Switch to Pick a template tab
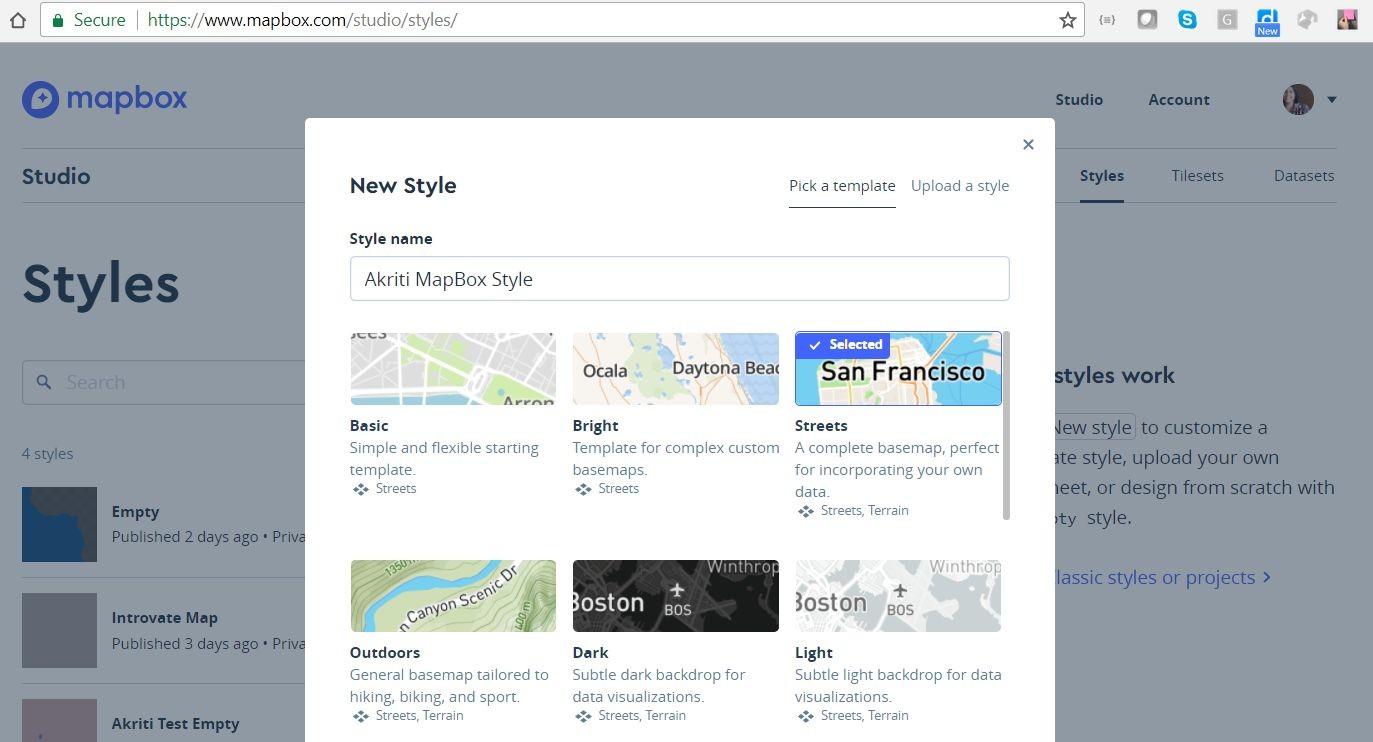Viewport: 1373px width, 742px height. 842,186
